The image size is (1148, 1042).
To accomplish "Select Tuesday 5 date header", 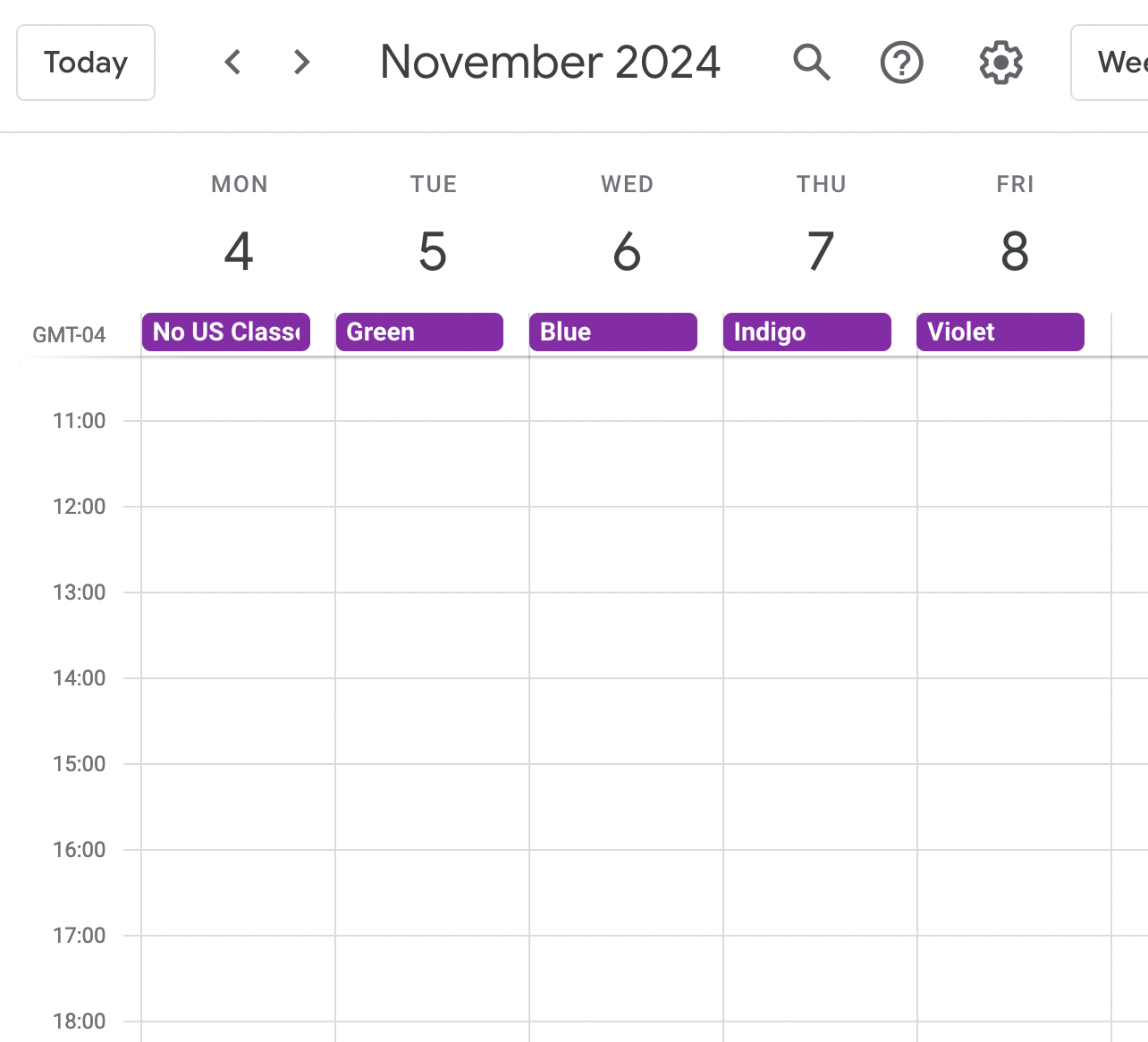I will [x=433, y=251].
